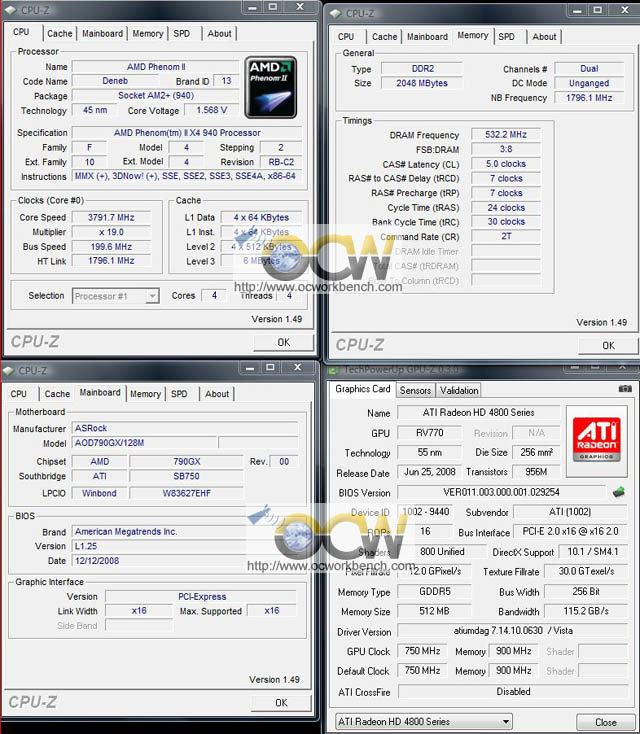The height and width of the screenshot is (734, 640).
Task: Select Cache tab in Mainboard window
Action: click(x=58, y=394)
